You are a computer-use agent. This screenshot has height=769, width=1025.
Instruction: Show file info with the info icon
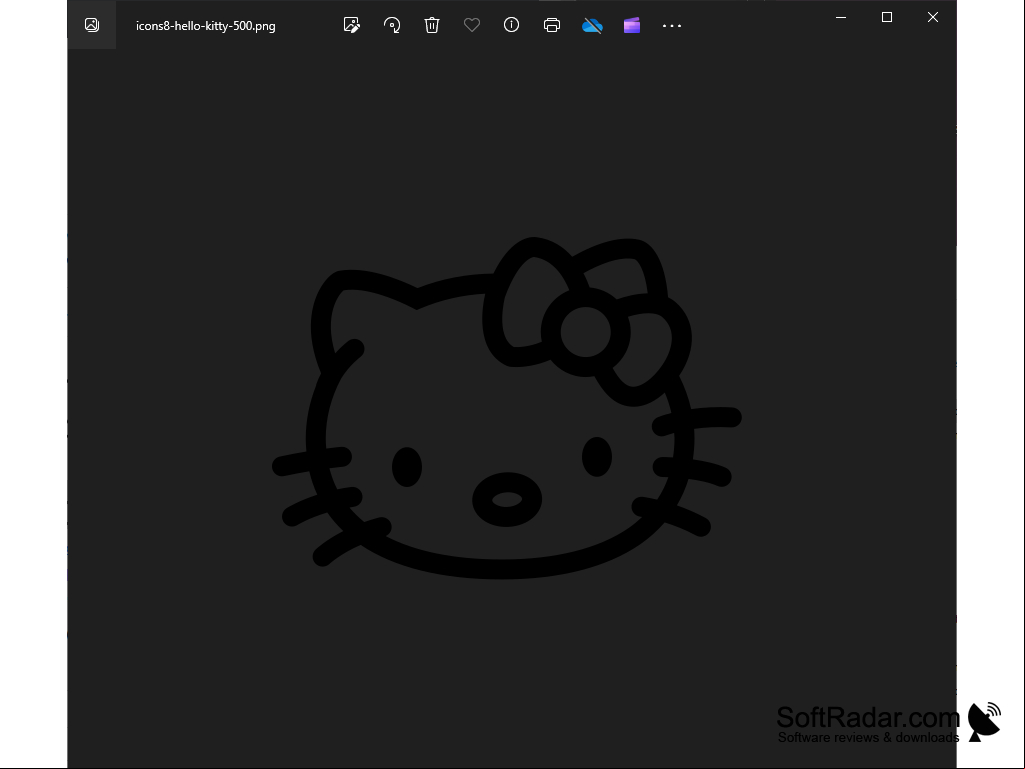coord(511,25)
